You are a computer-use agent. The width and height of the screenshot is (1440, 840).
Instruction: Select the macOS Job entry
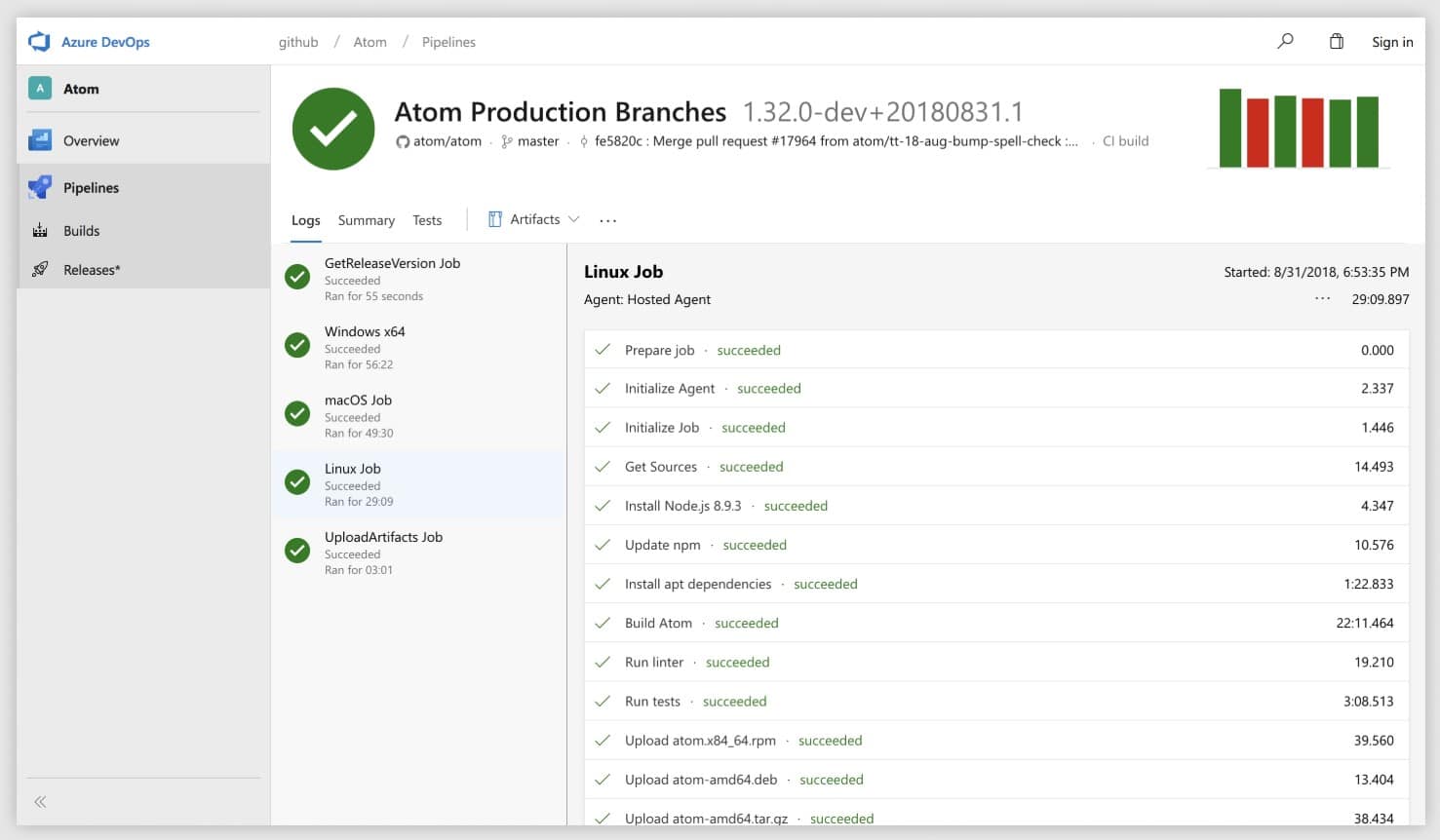(x=419, y=415)
